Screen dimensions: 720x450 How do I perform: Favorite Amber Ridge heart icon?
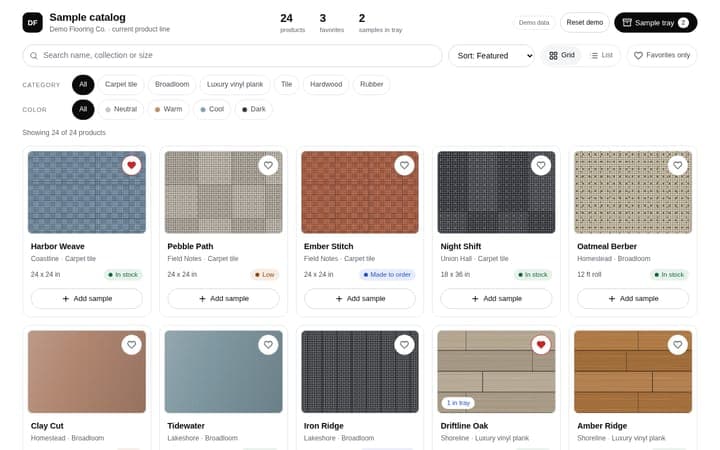pyautogui.click(x=677, y=345)
